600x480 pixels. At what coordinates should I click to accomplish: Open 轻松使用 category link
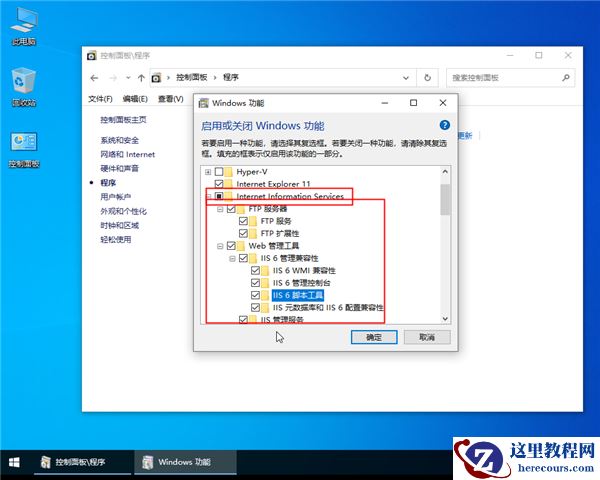[x=116, y=239]
